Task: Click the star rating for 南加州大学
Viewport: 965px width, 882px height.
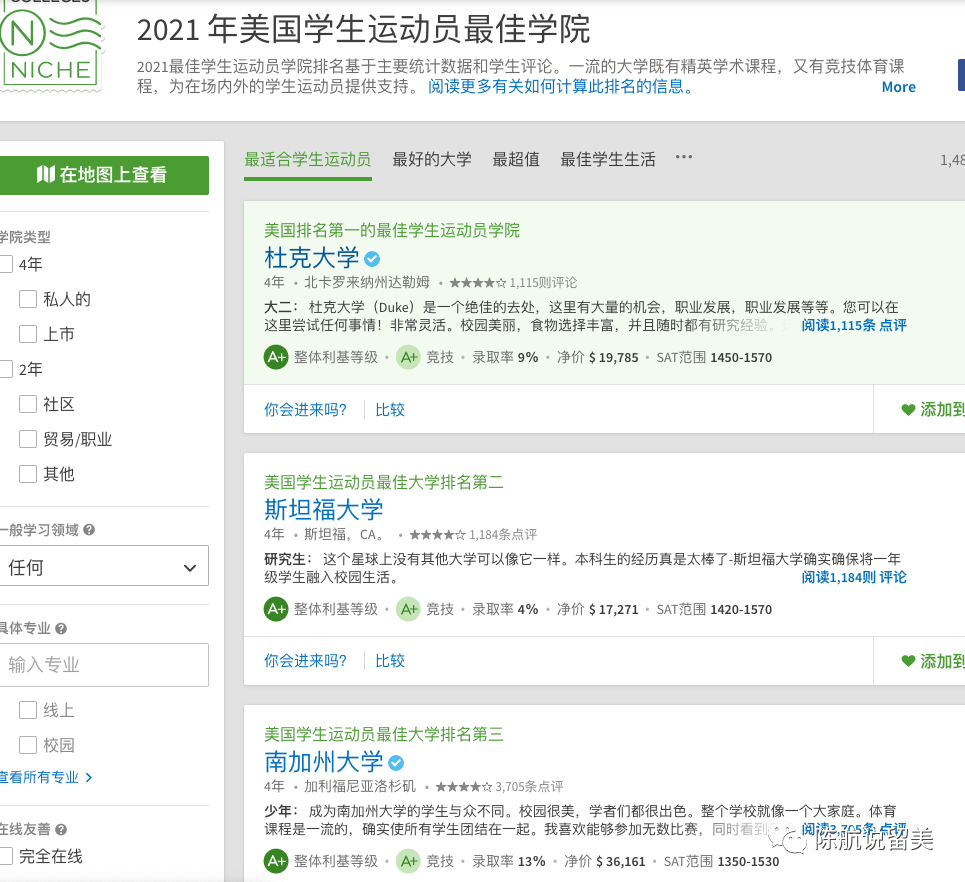Action: (x=463, y=787)
